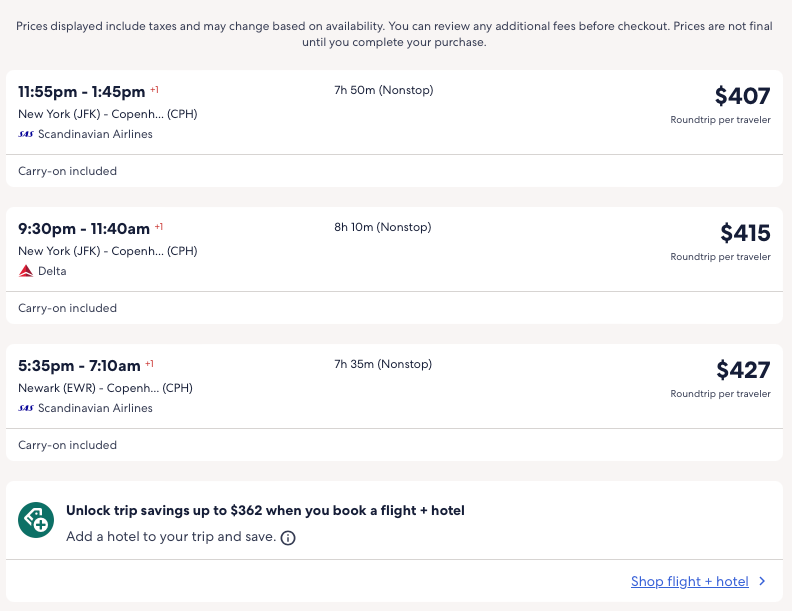This screenshot has height=611, width=792.
Task: Choose the 9:30pm - 11:40am Delta flight
Action: (x=84, y=229)
